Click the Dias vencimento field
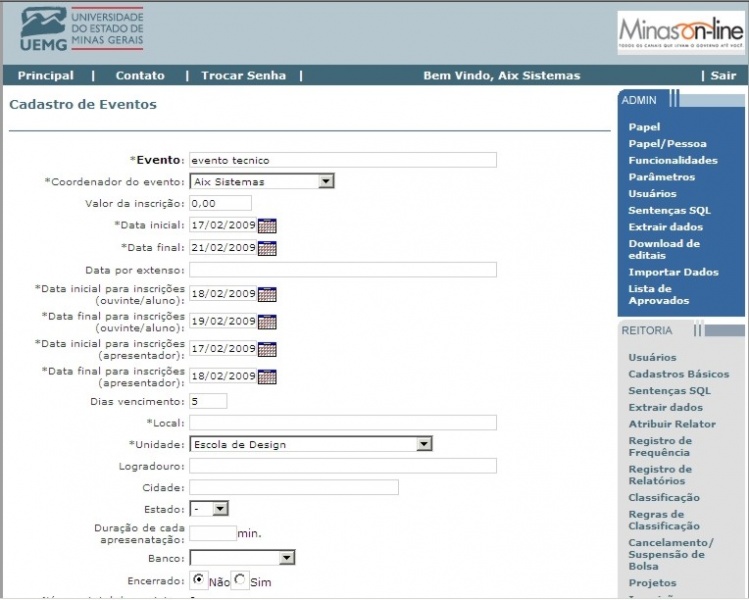This screenshot has height=600, width=749. (x=208, y=401)
